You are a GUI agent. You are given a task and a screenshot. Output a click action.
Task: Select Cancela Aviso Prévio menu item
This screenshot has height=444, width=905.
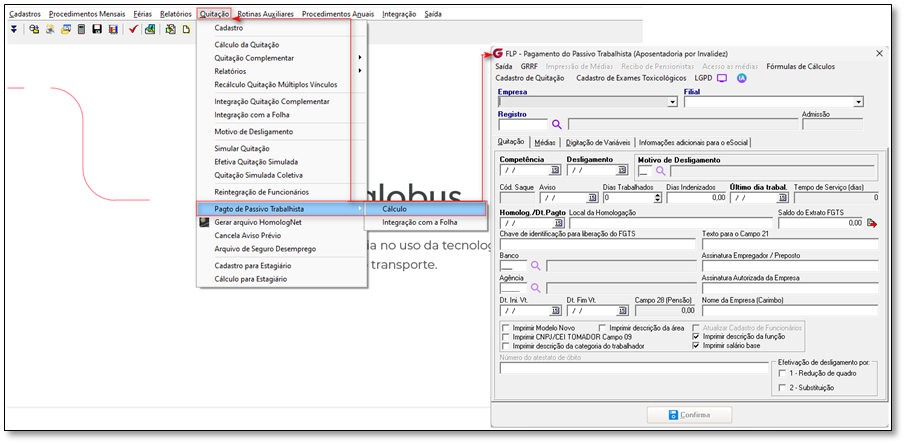(x=248, y=236)
